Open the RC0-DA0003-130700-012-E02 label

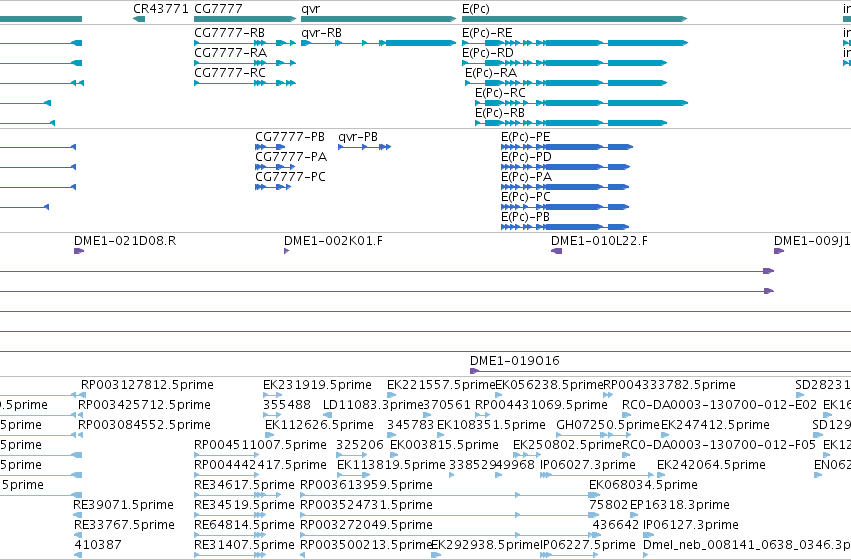(719, 405)
